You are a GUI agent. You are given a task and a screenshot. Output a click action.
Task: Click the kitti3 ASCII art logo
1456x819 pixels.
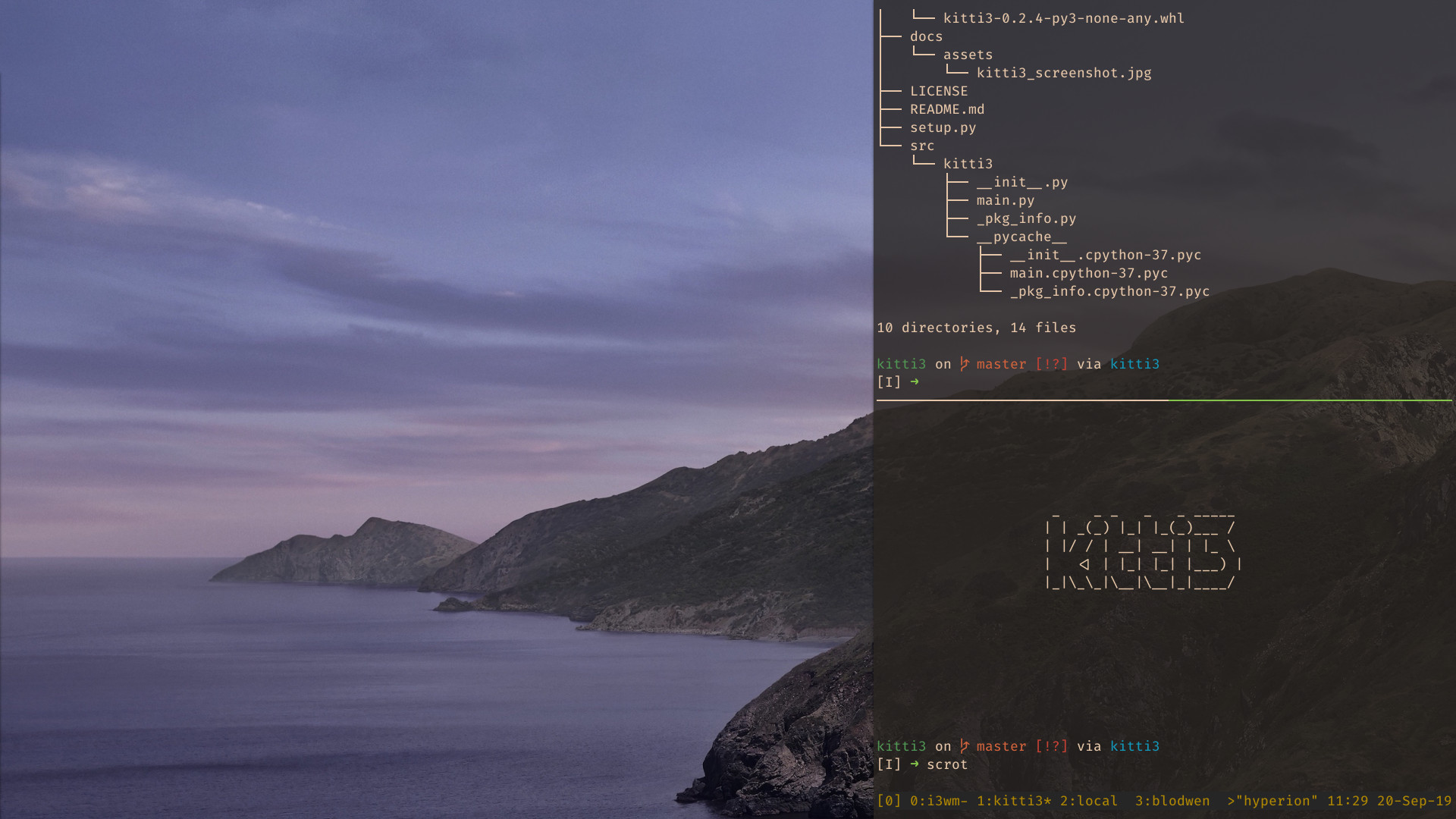click(1143, 554)
